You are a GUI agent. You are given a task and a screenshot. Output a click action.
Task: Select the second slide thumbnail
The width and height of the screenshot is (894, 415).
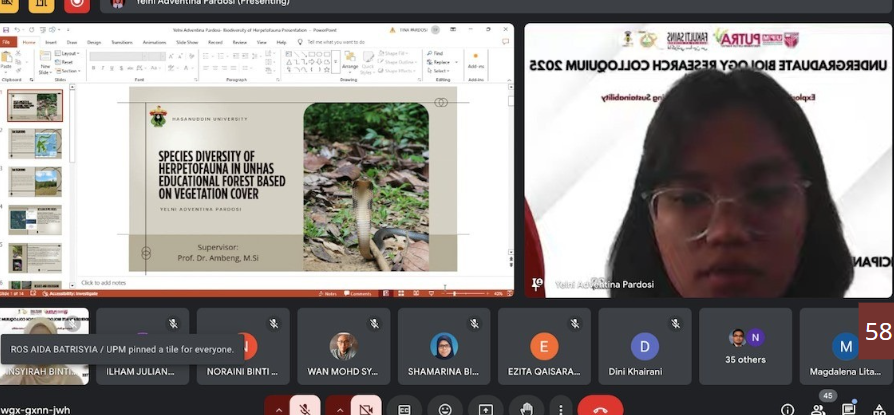tap(35, 143)
